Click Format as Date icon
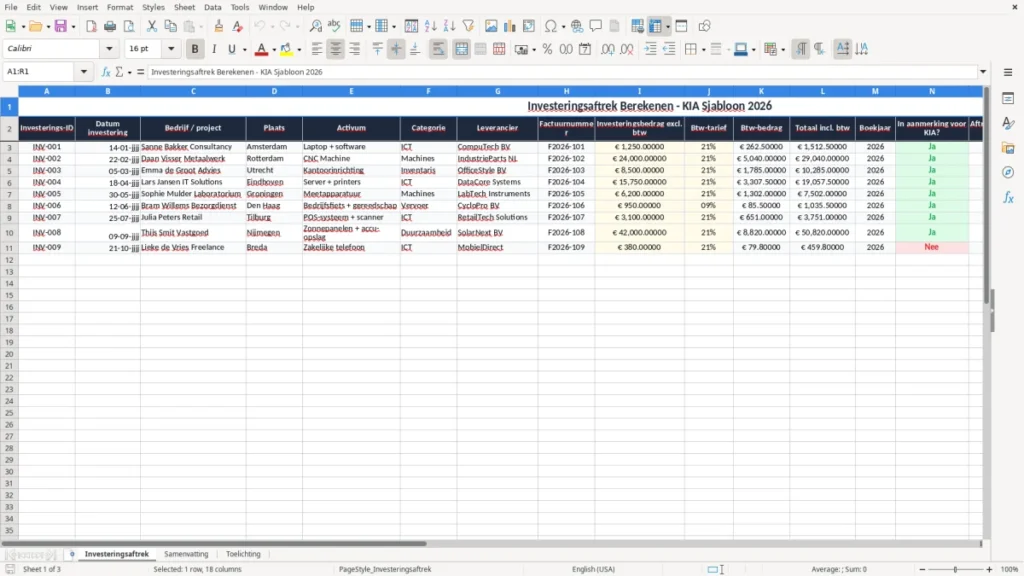 (x=585, y=49)
